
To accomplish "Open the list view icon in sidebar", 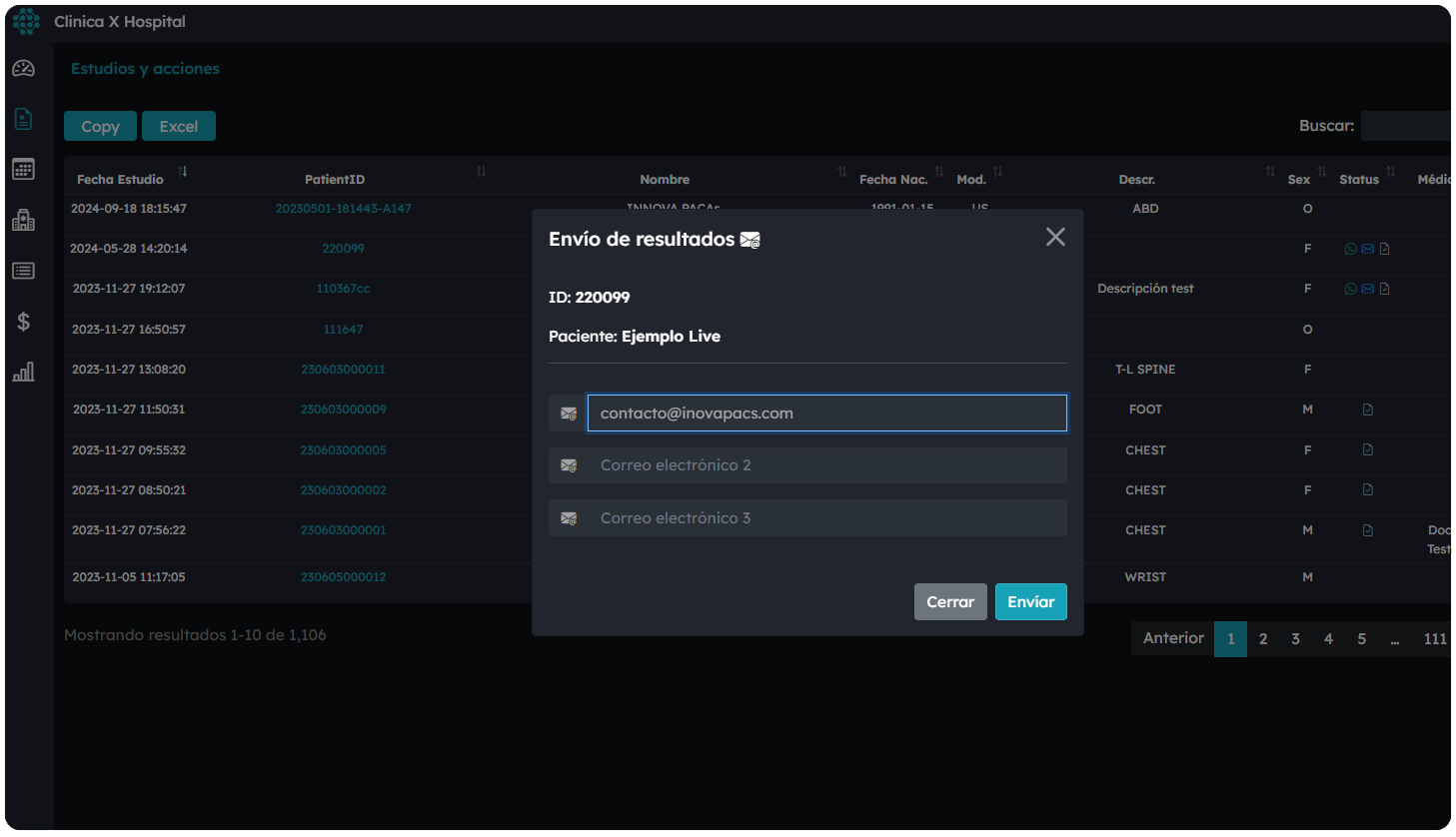I will [23, 271].
